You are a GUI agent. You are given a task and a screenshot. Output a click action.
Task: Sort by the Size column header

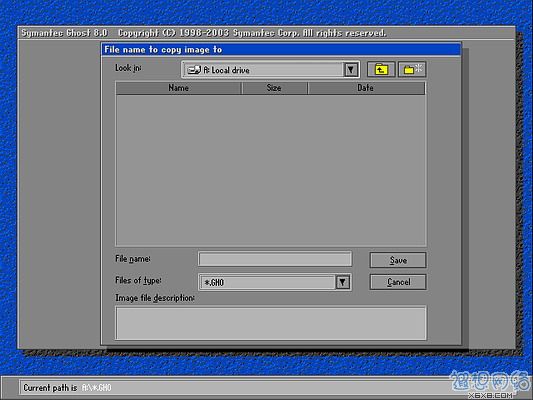click(x=274, y=88)
